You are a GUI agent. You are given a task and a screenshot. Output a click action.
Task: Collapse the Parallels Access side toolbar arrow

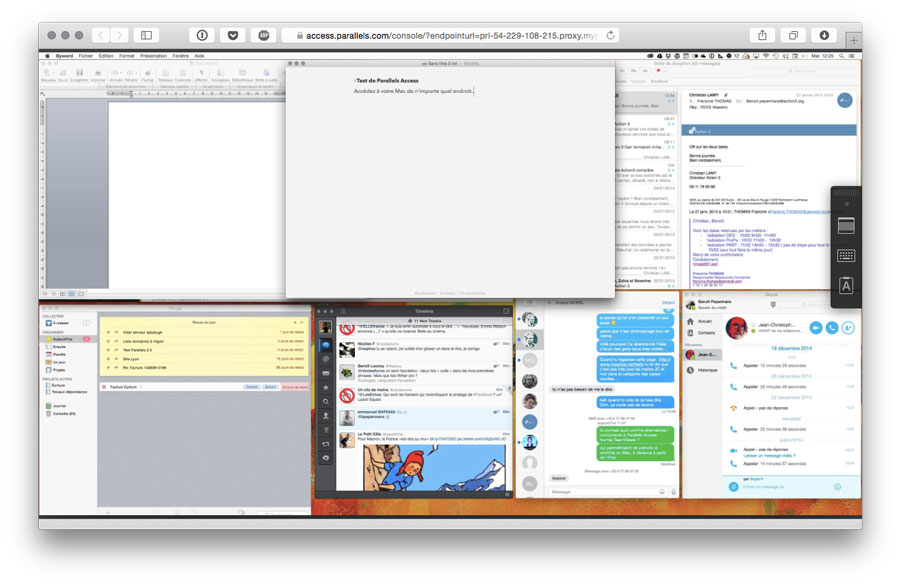pyautogui.click(x=846, y=204)
